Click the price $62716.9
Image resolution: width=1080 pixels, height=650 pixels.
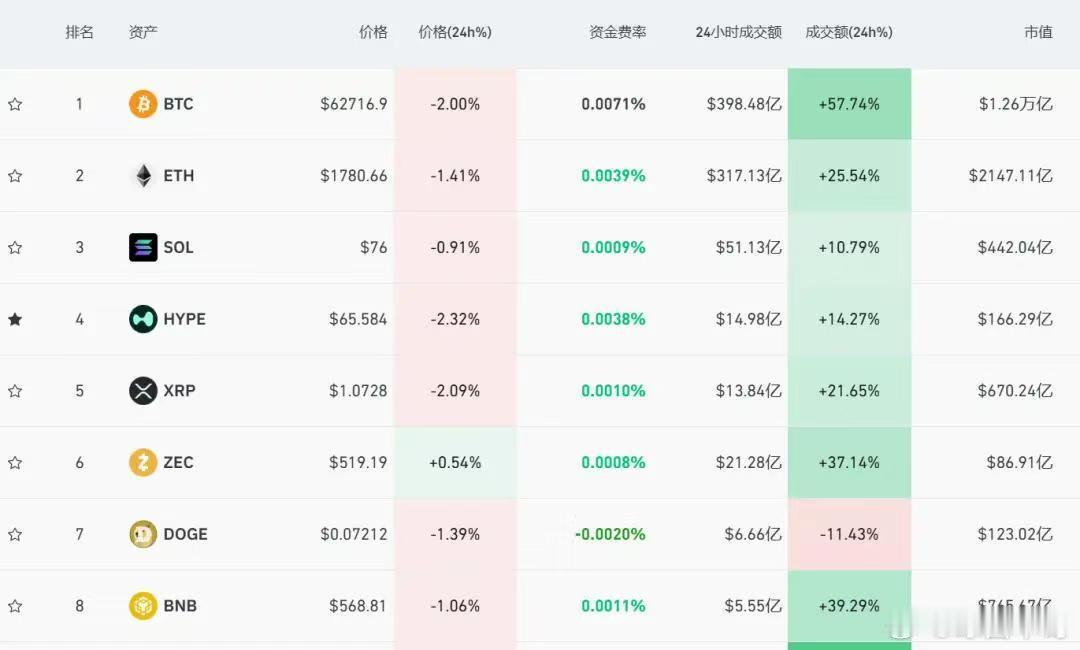point(353,104)
